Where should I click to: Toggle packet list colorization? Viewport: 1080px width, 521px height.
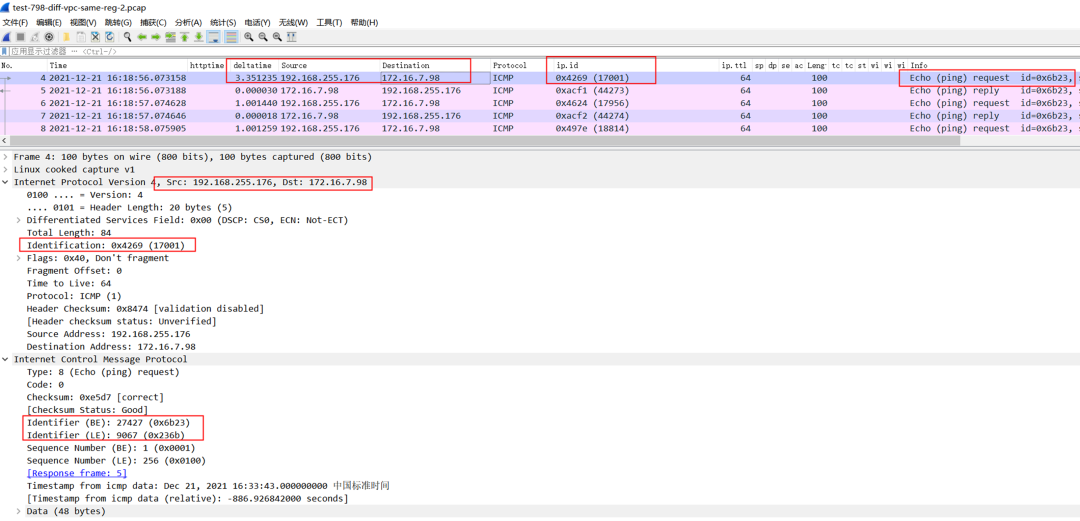(x=231, y=37)
